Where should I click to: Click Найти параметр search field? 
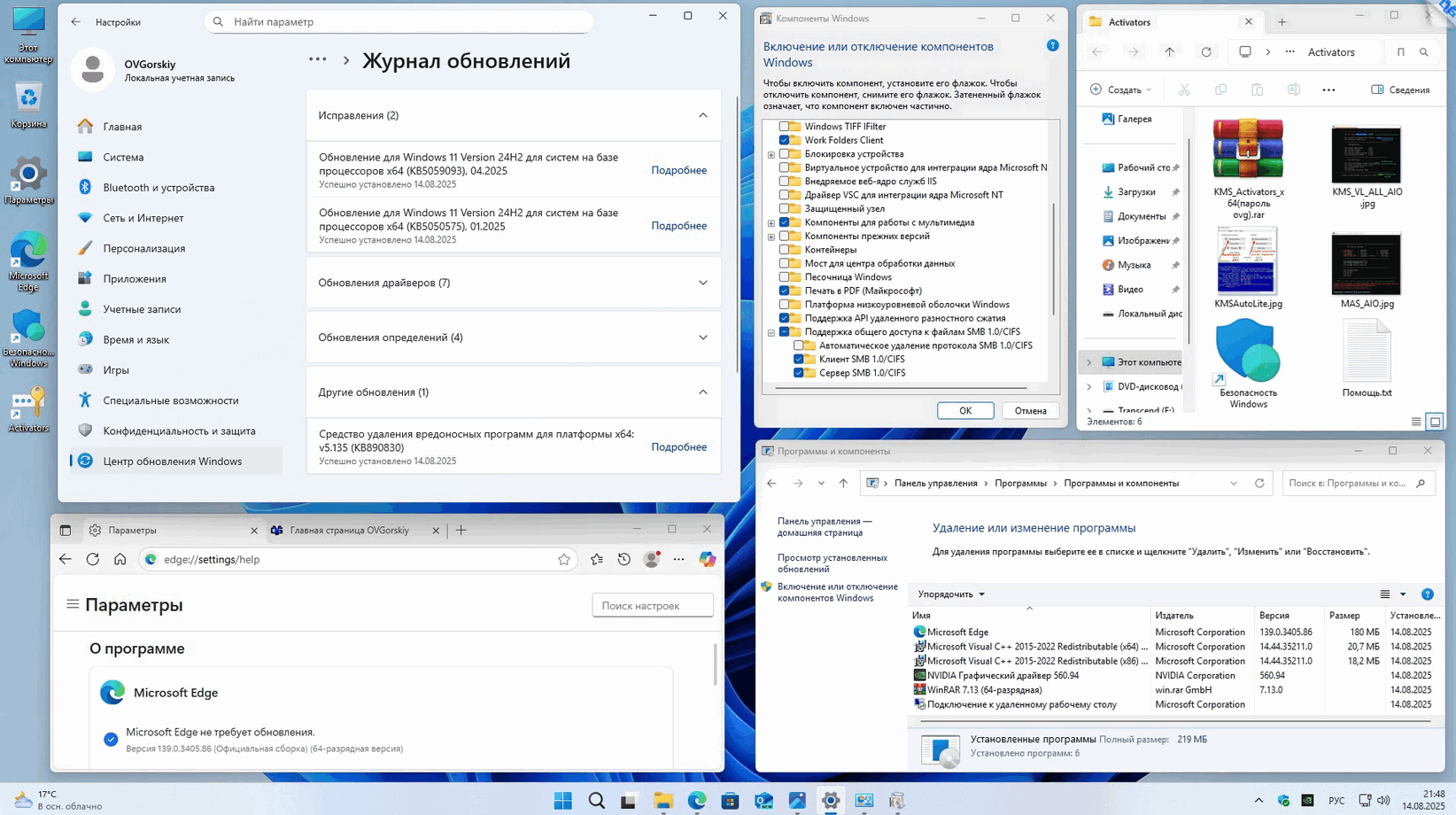[399, 22]
